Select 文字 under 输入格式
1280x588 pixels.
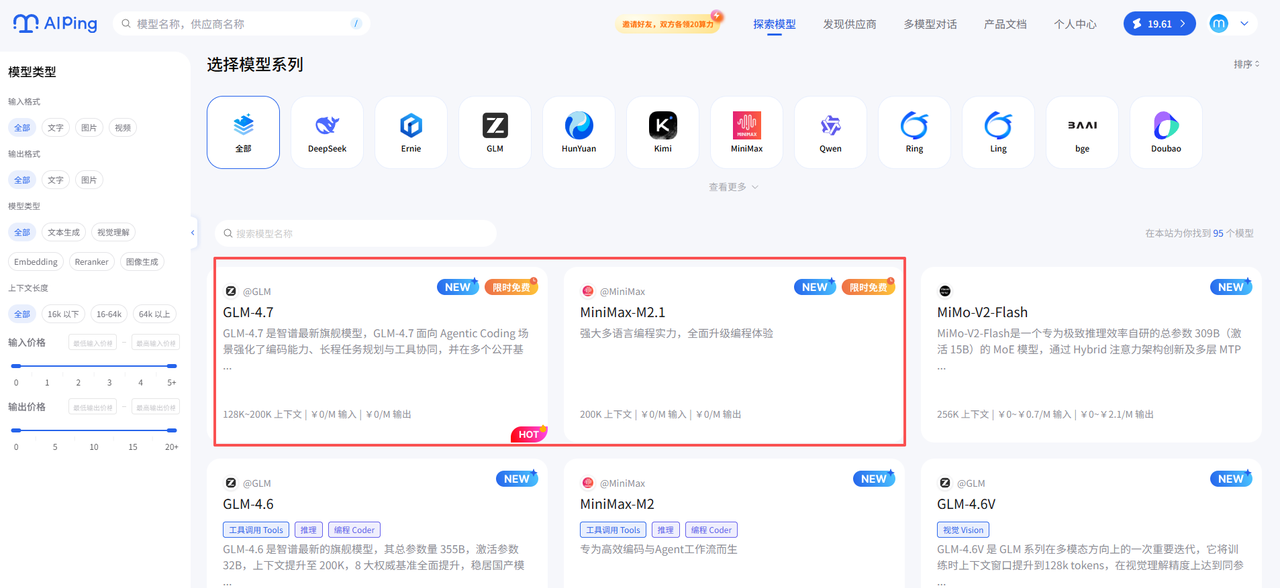coord(56,128)
